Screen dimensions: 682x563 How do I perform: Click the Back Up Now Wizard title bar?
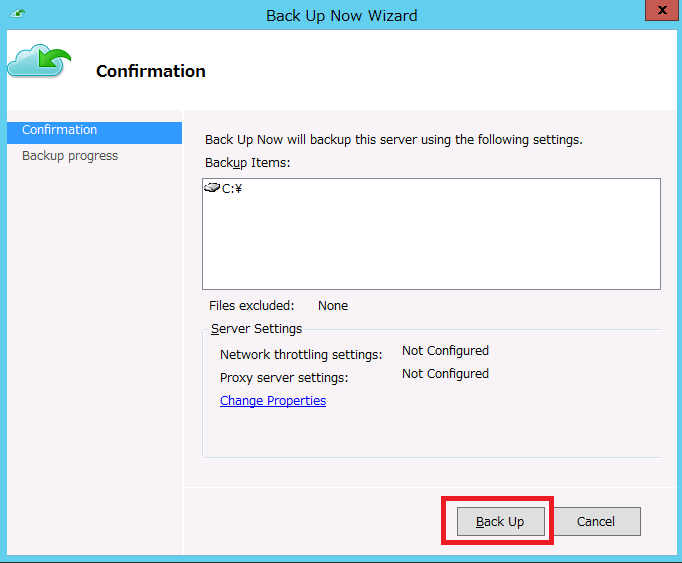[341, 15]
